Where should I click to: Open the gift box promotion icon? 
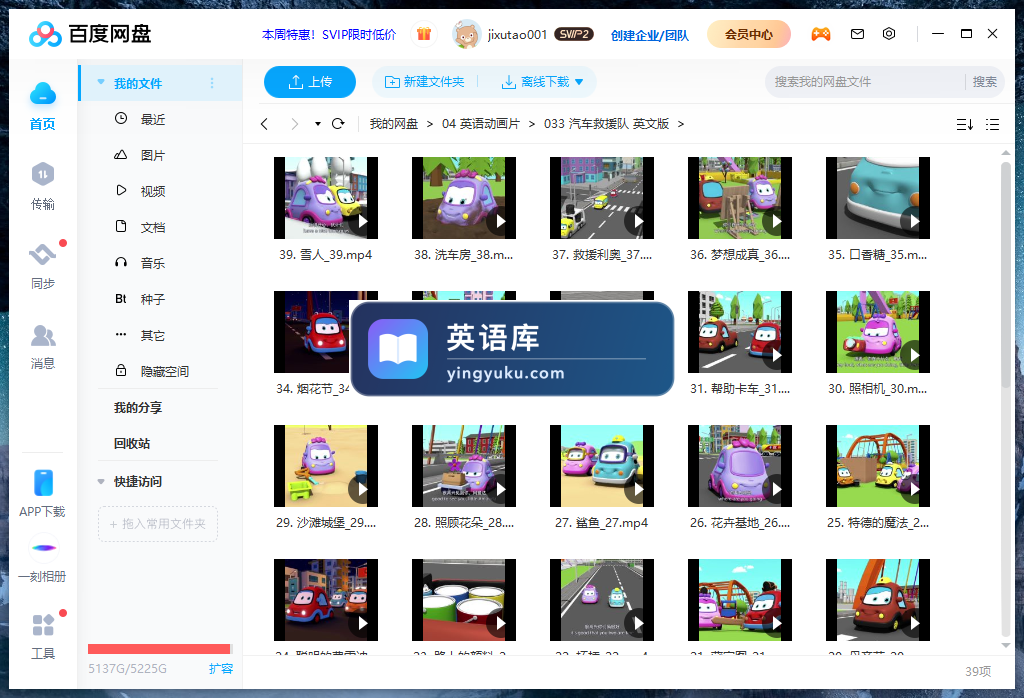pos(424,34)
